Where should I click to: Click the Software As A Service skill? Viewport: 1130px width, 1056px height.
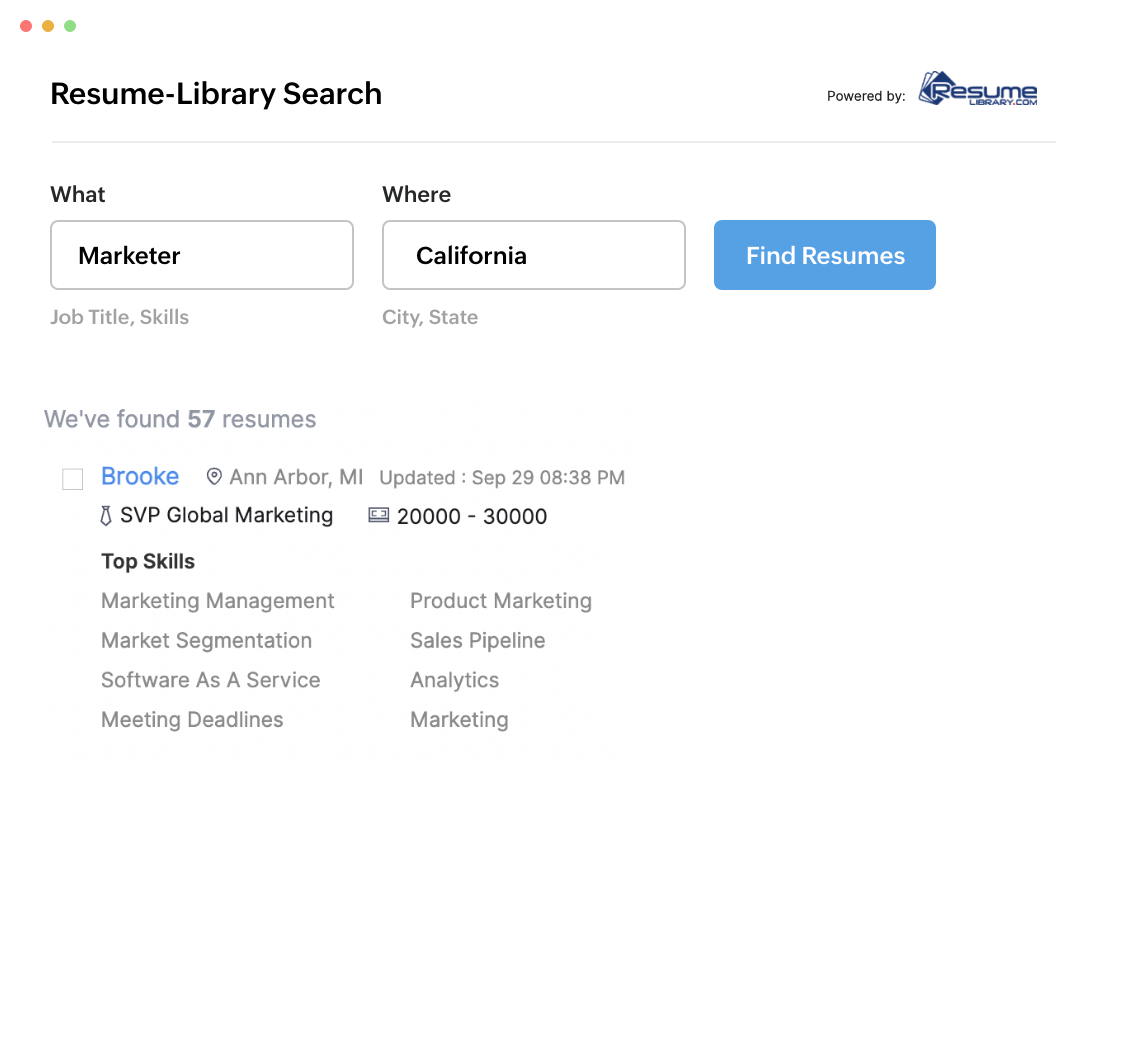(x=211, y=680)
